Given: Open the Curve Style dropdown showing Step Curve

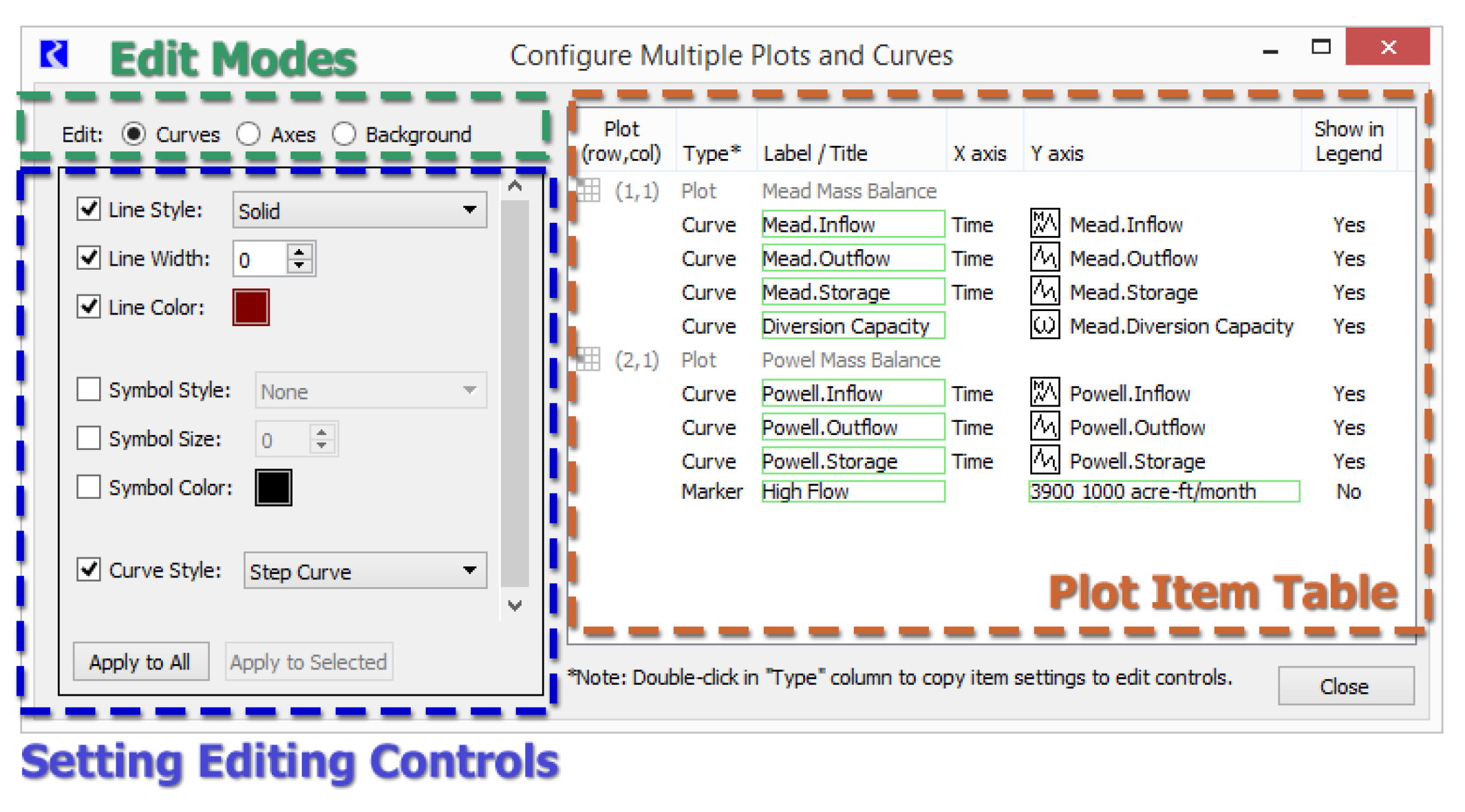Looking at the screenshot, I should [365, 571].
